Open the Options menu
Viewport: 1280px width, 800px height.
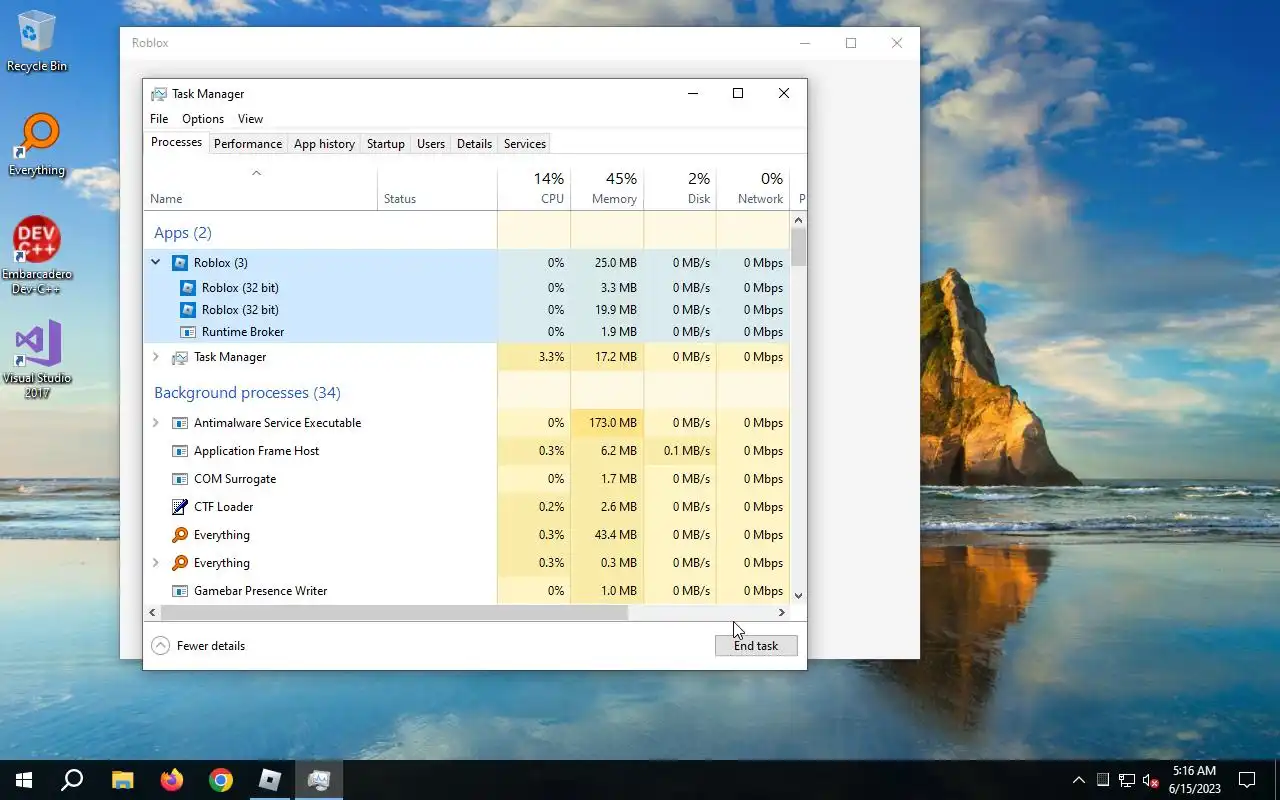pyautogui.click(x=203, y=119)
